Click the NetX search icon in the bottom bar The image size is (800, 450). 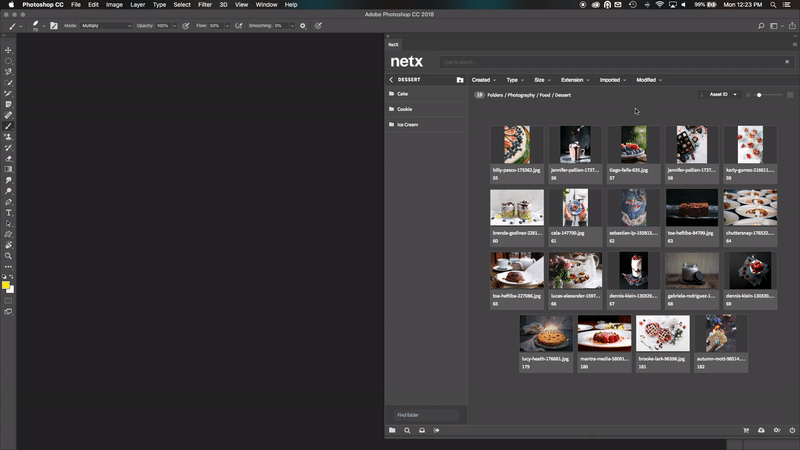coord(407,430)
